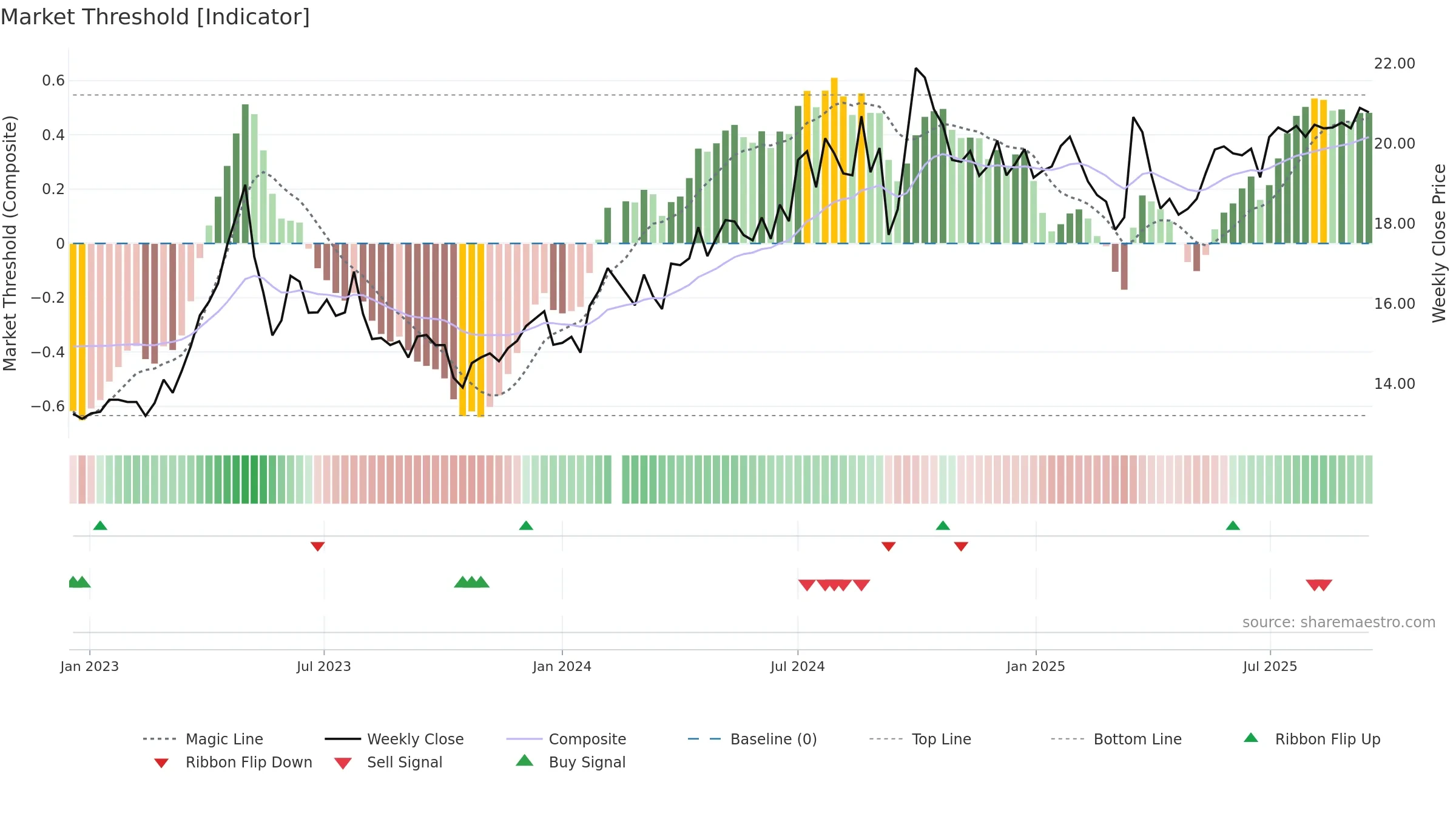Click the Jul 2024 x-axis label

pos(798,667)
